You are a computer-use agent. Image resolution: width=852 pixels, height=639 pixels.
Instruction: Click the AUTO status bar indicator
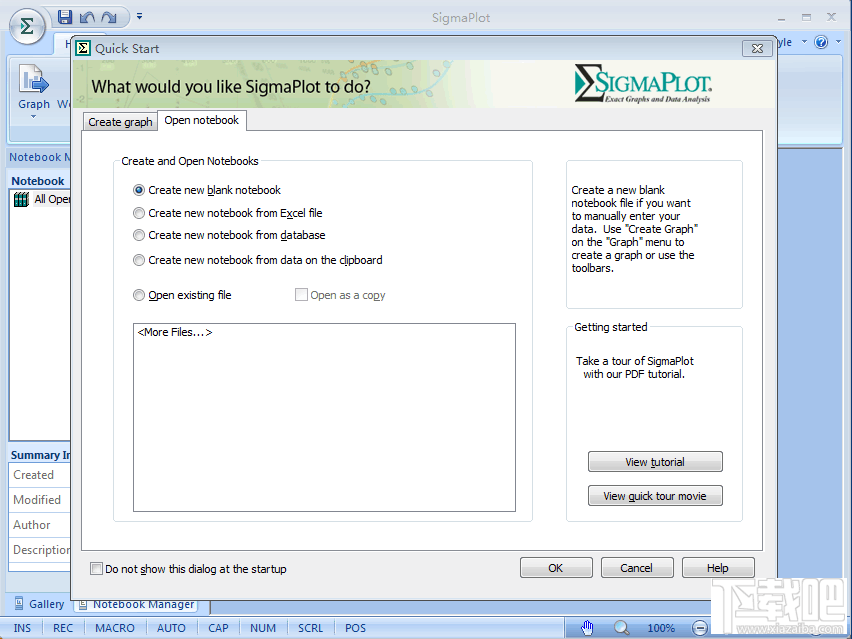[171, 628]
